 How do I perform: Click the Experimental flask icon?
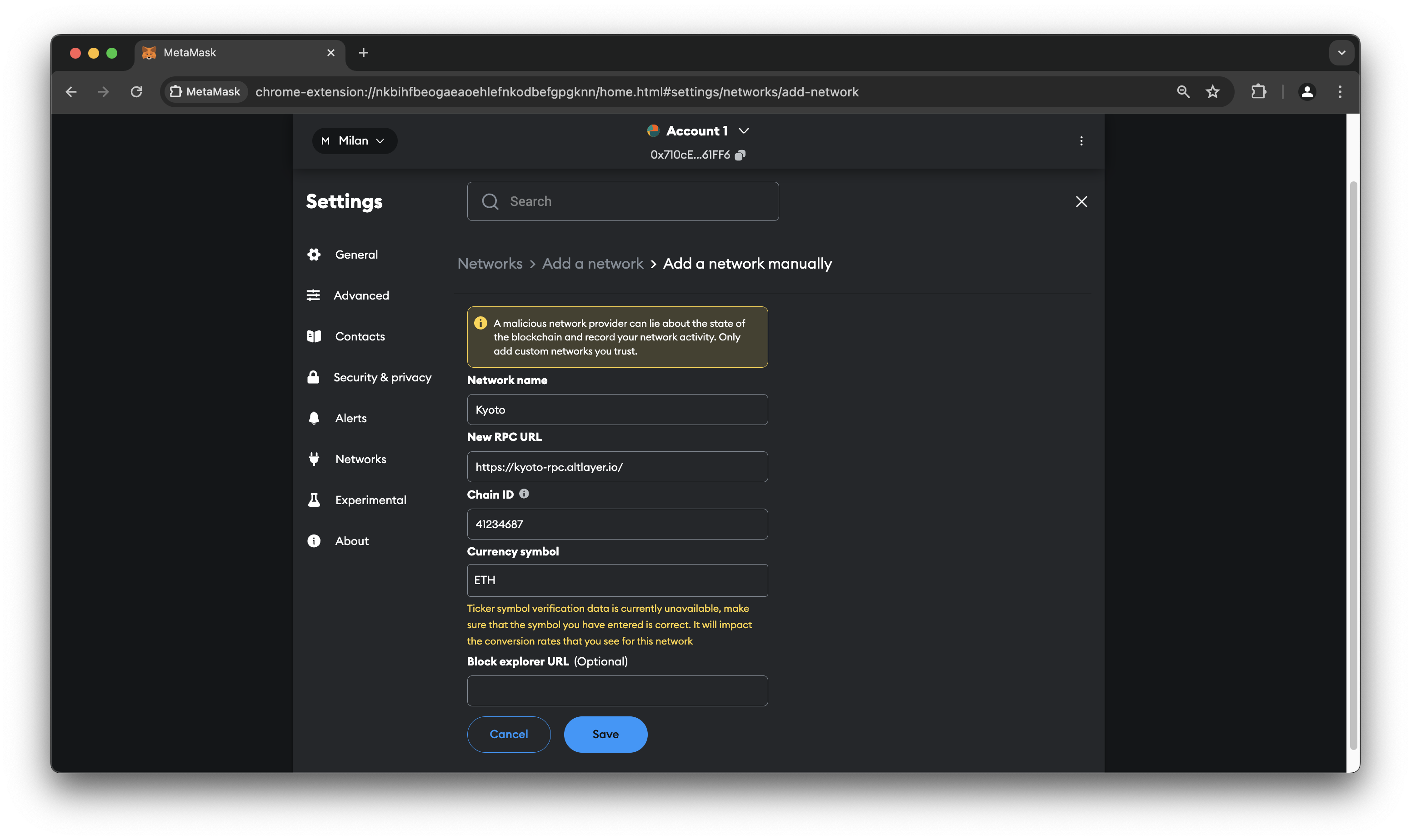pos(314,500)
